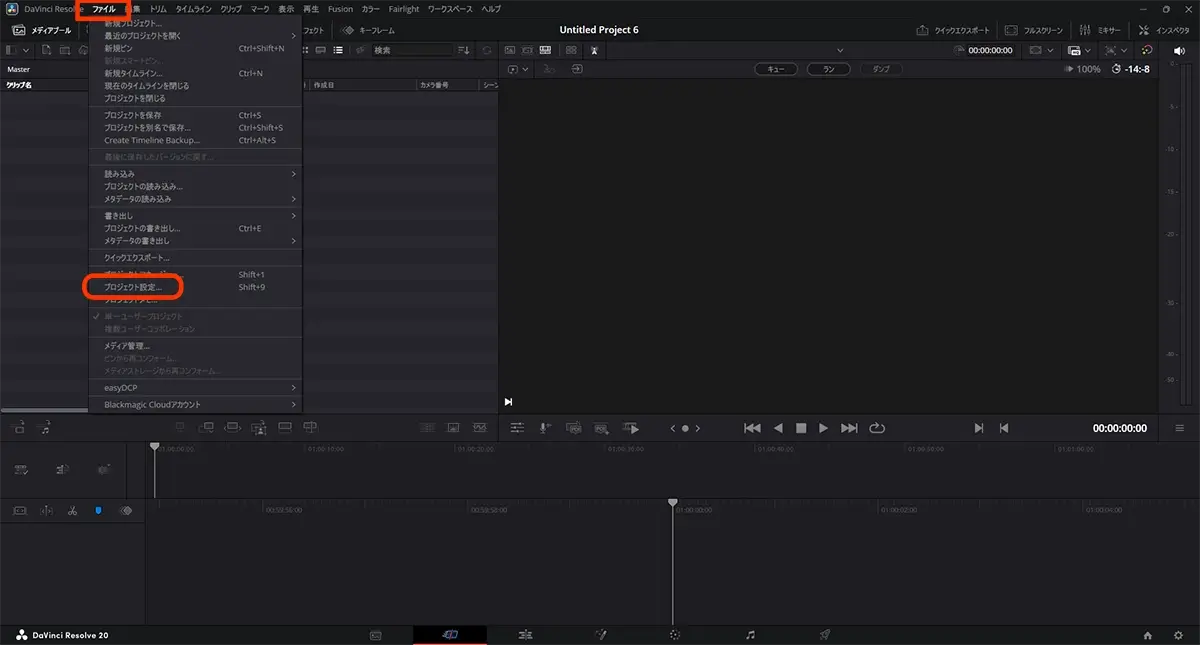
Task: Choose プロジェクトを保存 from the menu
Action: (133, 115)
